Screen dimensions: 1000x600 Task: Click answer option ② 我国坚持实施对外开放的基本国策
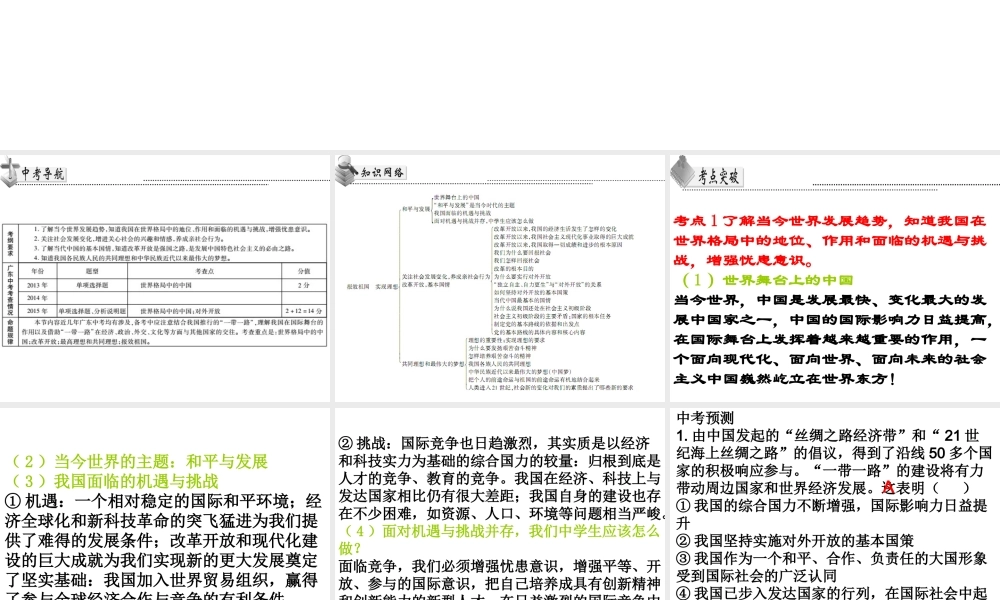tap(795, 540)
